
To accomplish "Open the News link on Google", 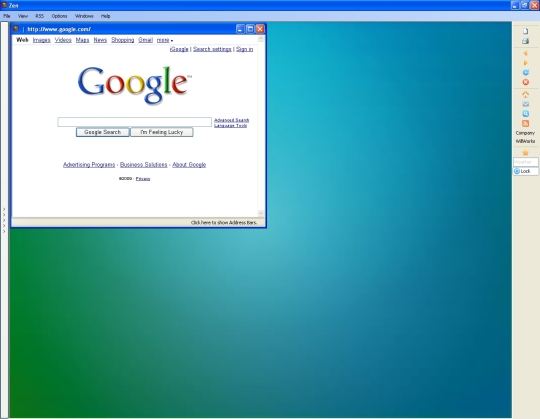I will point(100,40).
